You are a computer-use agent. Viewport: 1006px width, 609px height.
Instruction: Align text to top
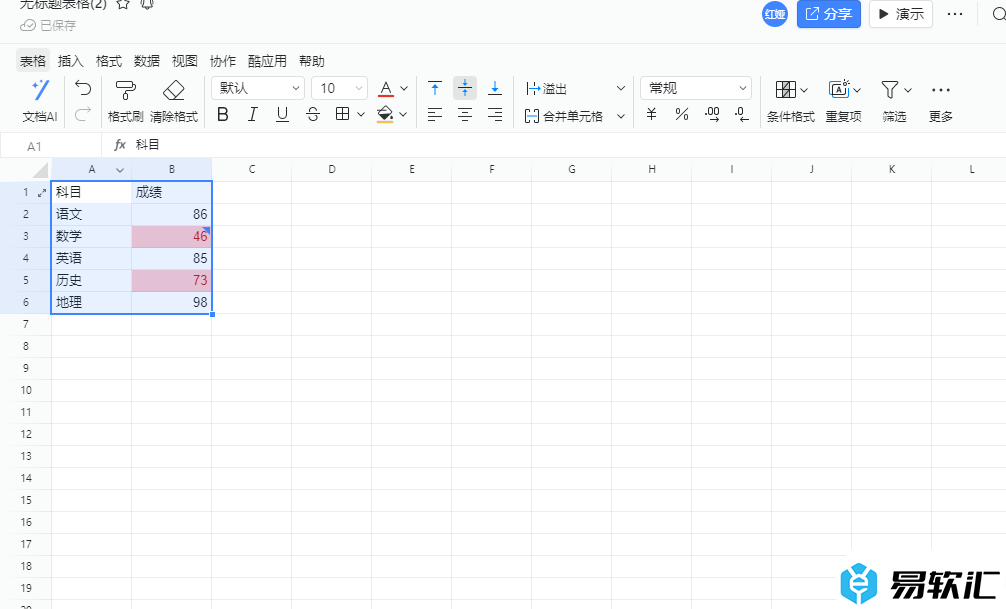(434, 88)
